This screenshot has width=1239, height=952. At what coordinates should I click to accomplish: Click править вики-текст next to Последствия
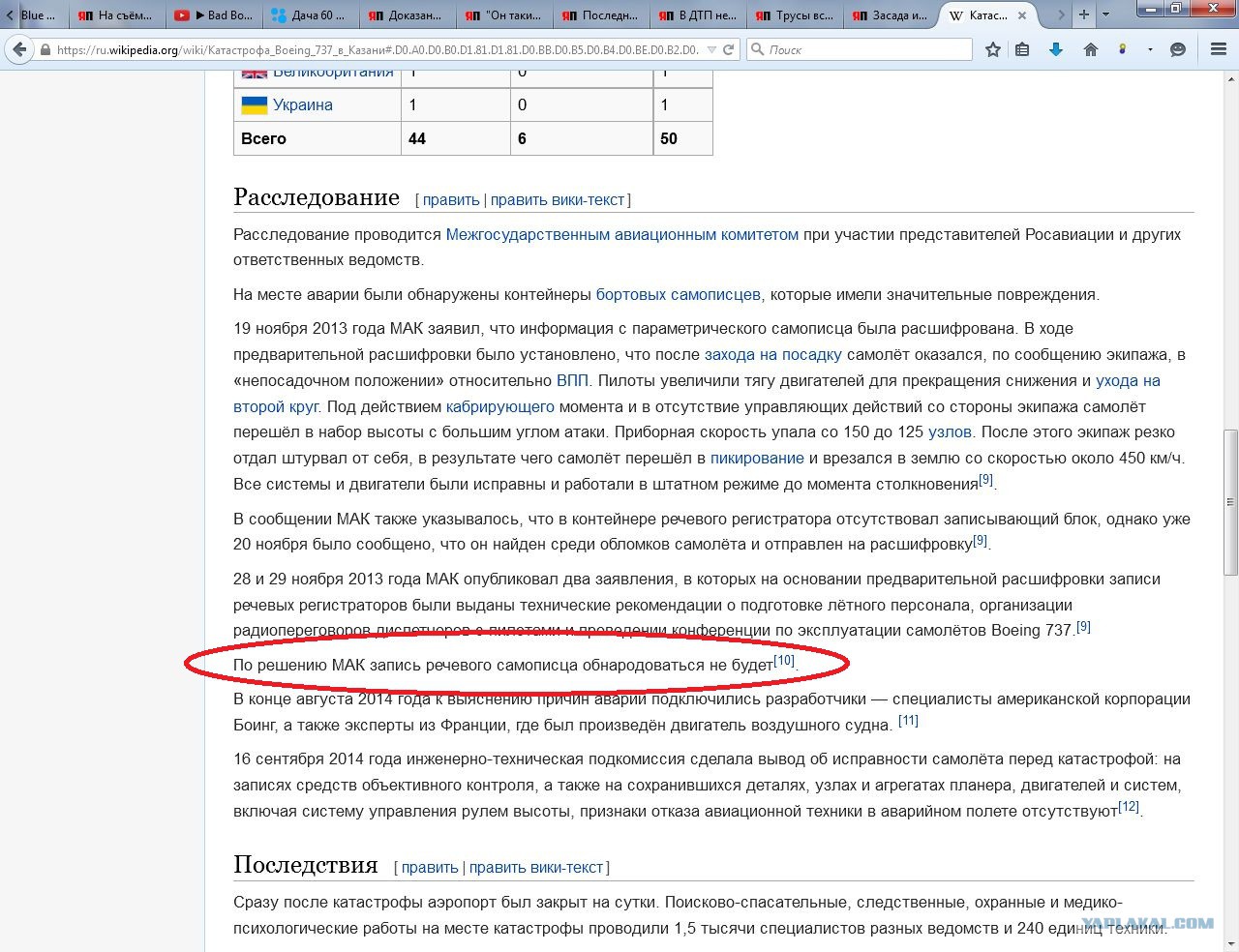coord(536,867)
